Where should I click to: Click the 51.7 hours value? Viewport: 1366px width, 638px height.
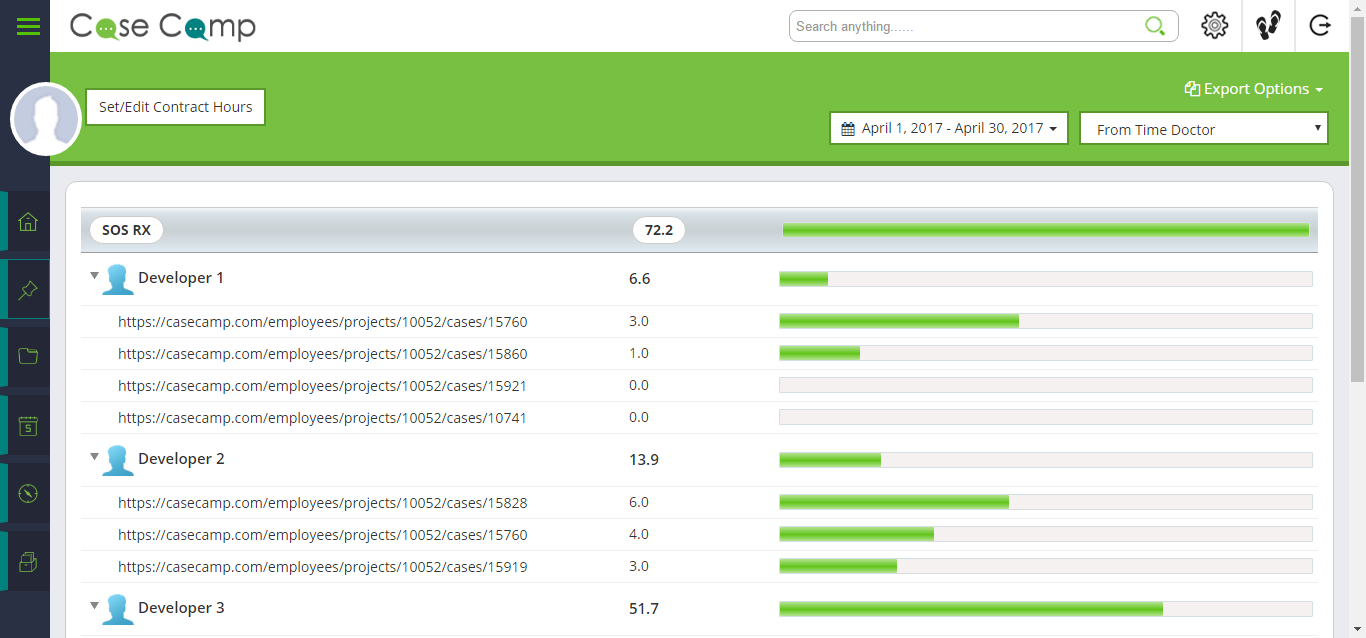coord(644,609)
